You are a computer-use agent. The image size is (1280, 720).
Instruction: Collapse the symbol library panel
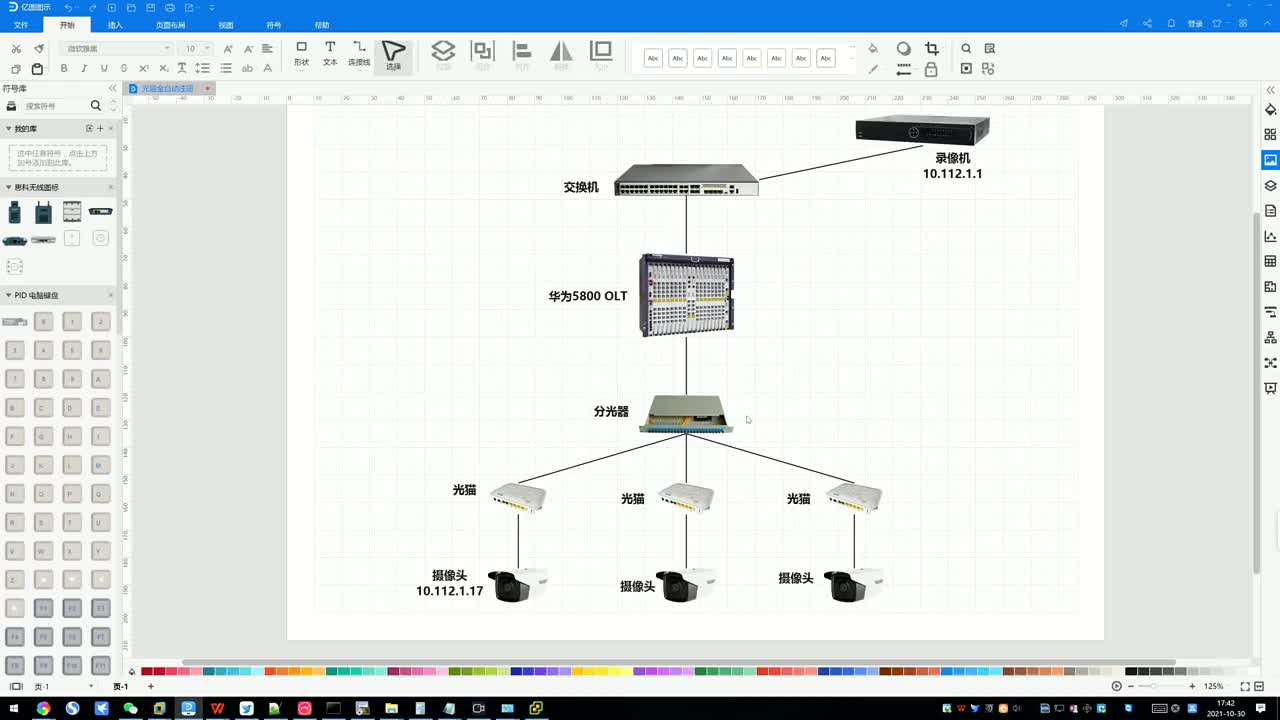point(111,88)
